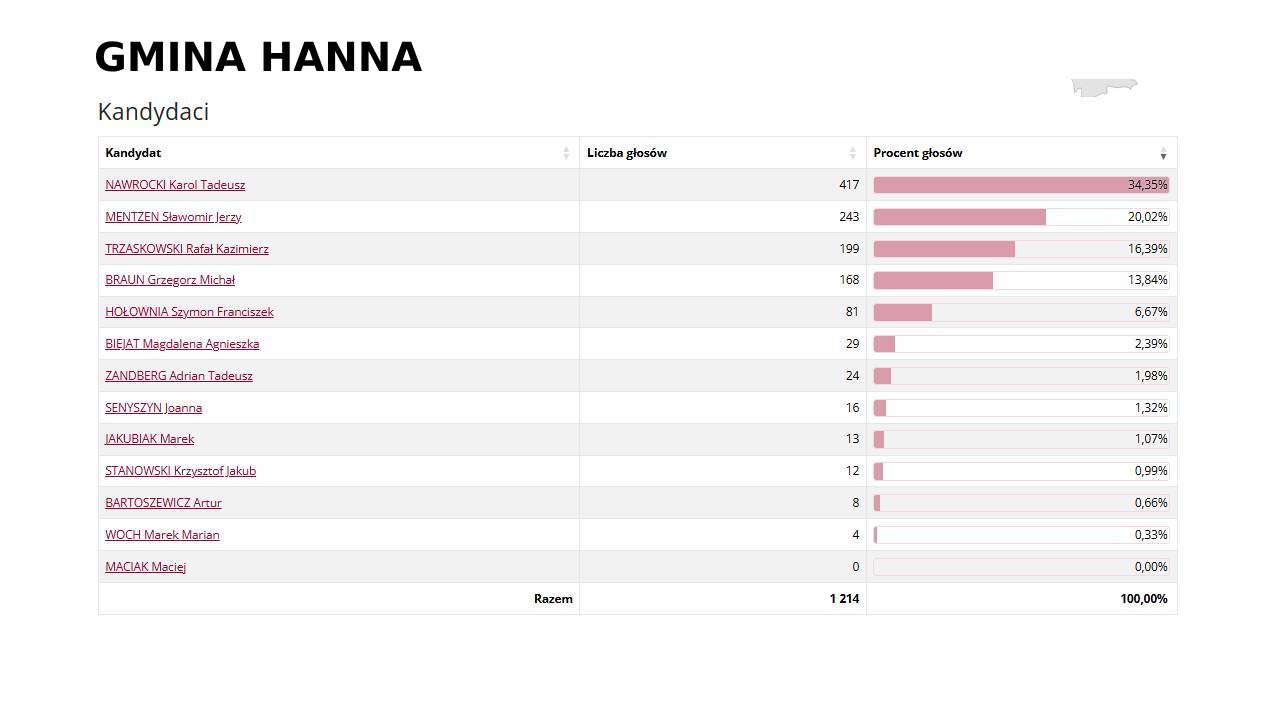Screen dimensions: 1280x720
Task: Click the 34,35% percentage bar
Action: coord(1020,185)
